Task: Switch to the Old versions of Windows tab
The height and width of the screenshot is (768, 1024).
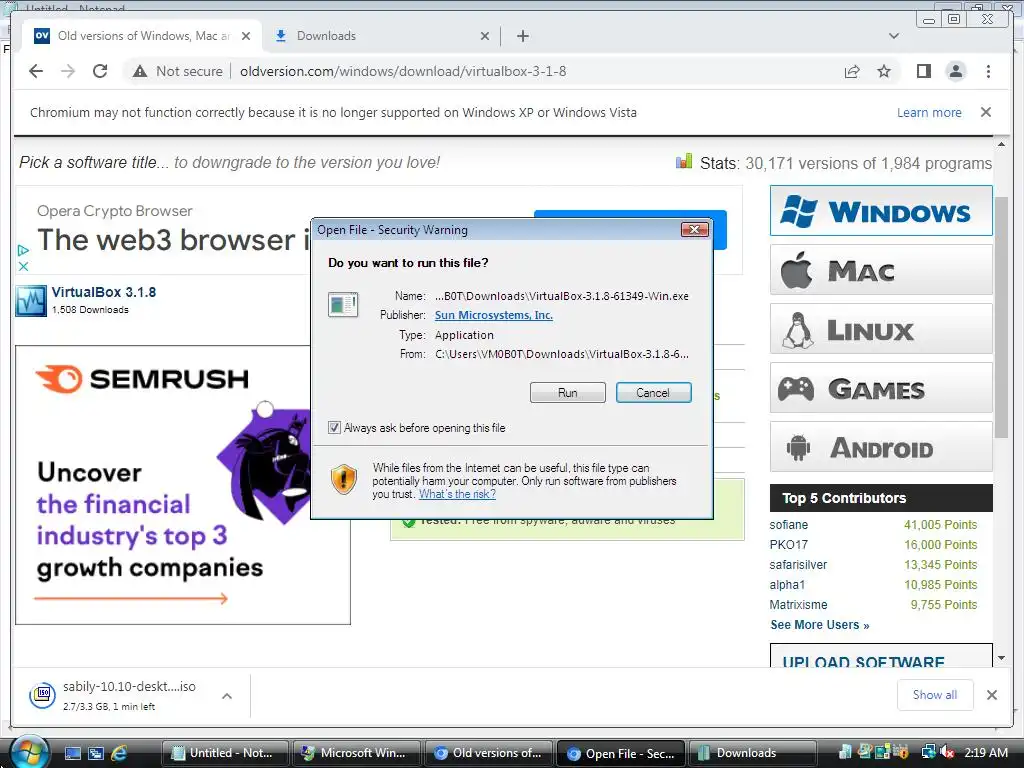Action: [142, 36]
